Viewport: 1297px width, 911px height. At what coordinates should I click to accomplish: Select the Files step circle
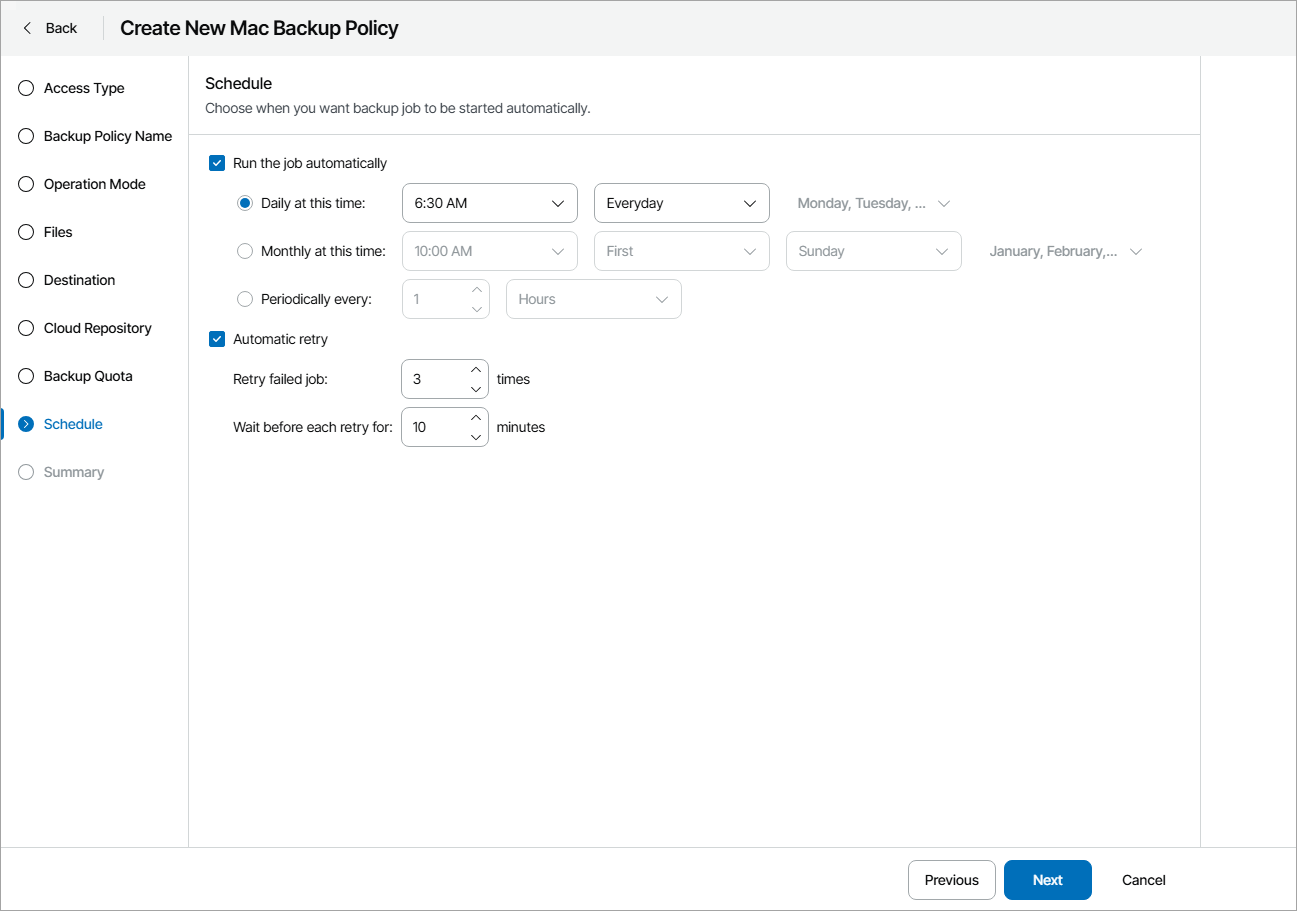tap(25, 232)
